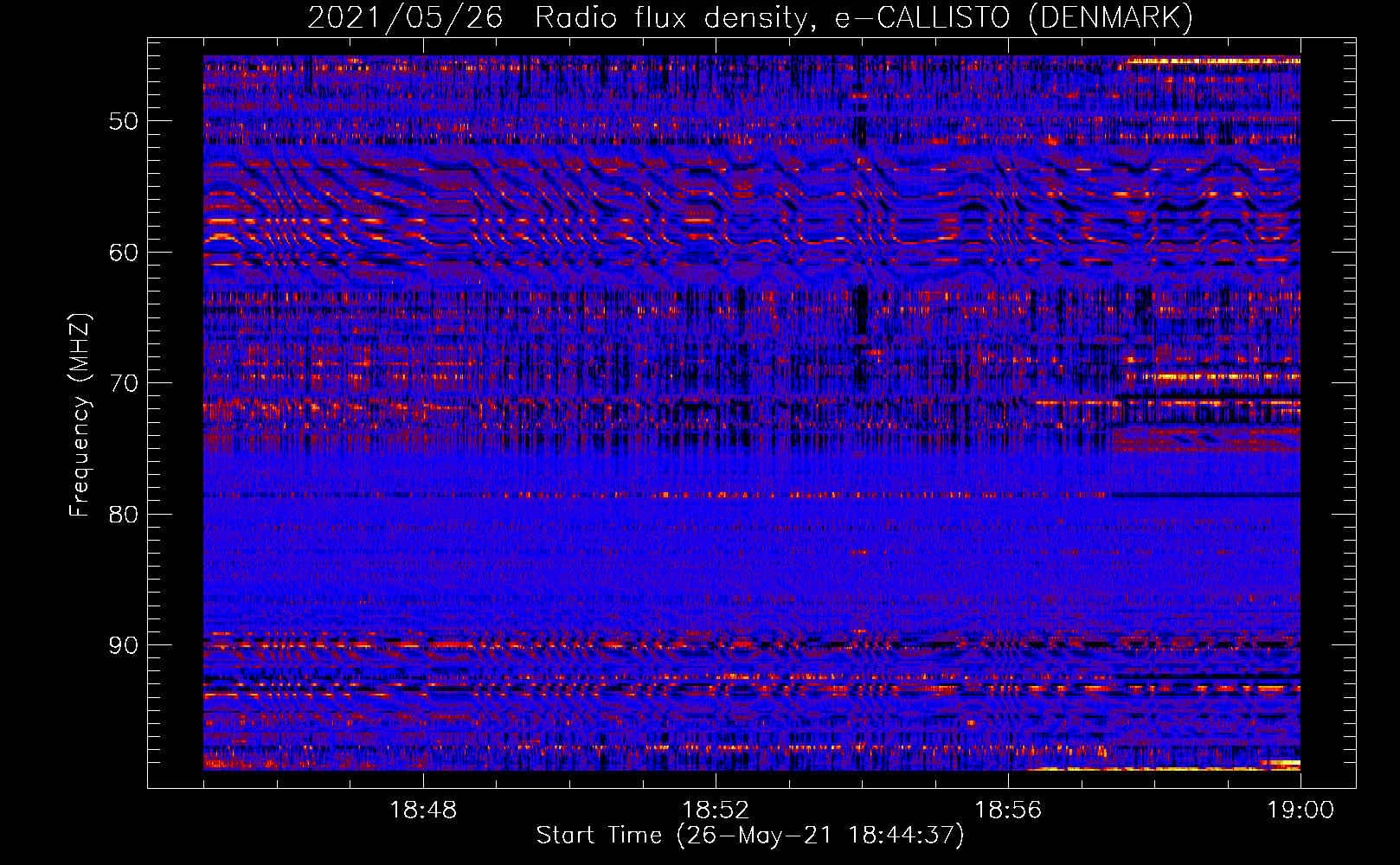
Task: Click the 19:00 time tick label
Action: [1300, 811]
